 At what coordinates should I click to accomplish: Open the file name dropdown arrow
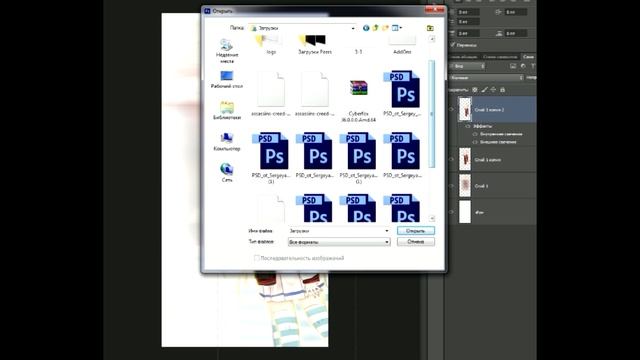pos(387,231)
